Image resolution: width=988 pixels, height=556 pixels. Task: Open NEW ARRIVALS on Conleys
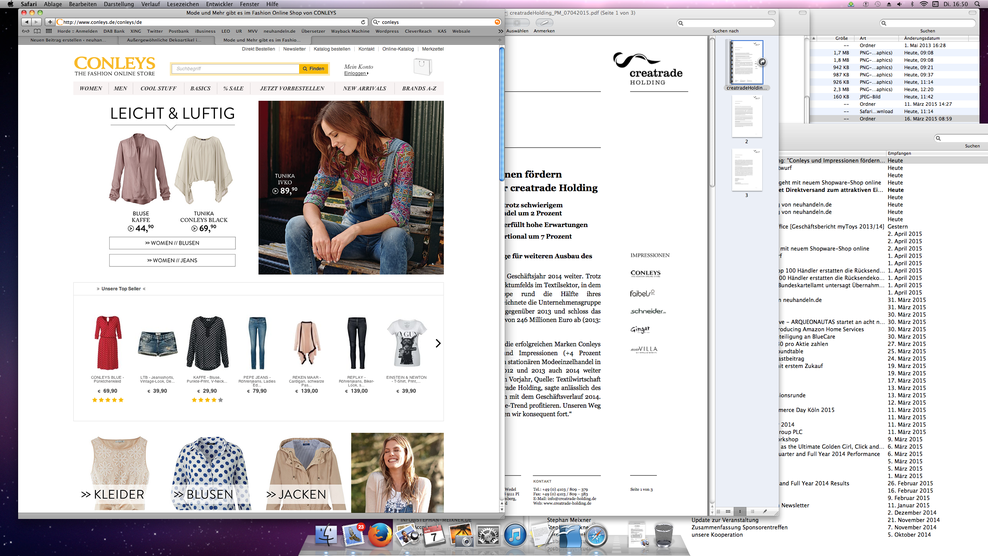point(364,88)
